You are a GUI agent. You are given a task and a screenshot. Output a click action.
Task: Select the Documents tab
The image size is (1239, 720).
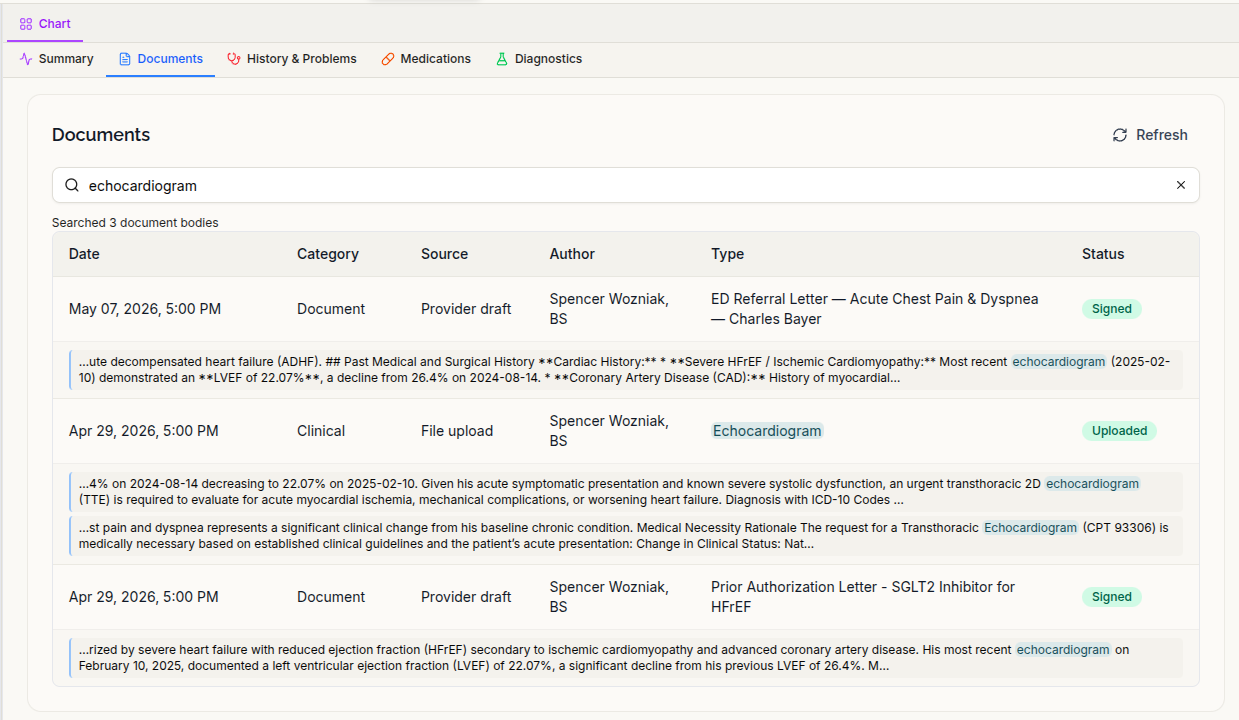(x=160, y=59)
